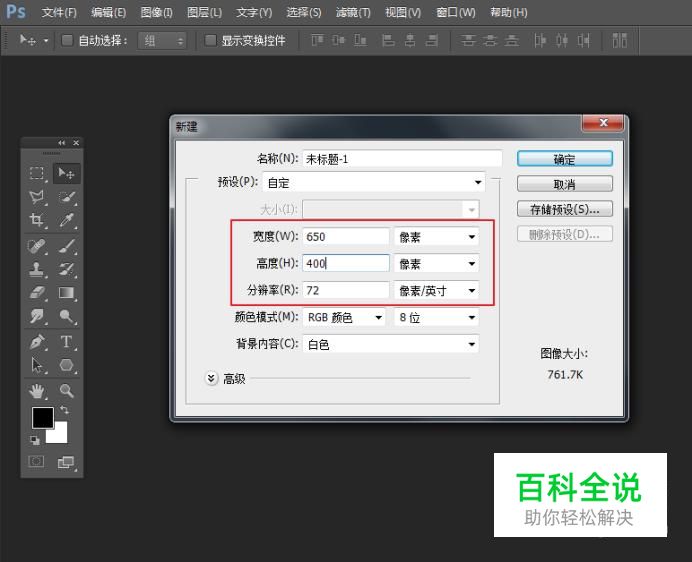Open the 视图(V) menu
Viewport: 692px width, 562px height.
click(403, 12)
